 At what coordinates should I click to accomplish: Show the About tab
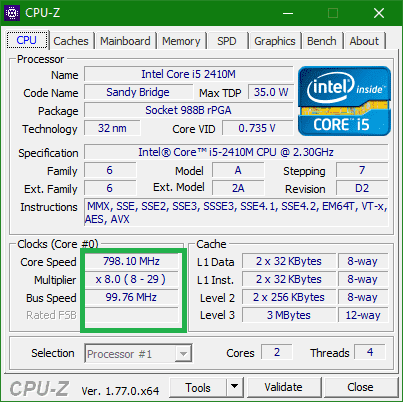pos(364,41)
